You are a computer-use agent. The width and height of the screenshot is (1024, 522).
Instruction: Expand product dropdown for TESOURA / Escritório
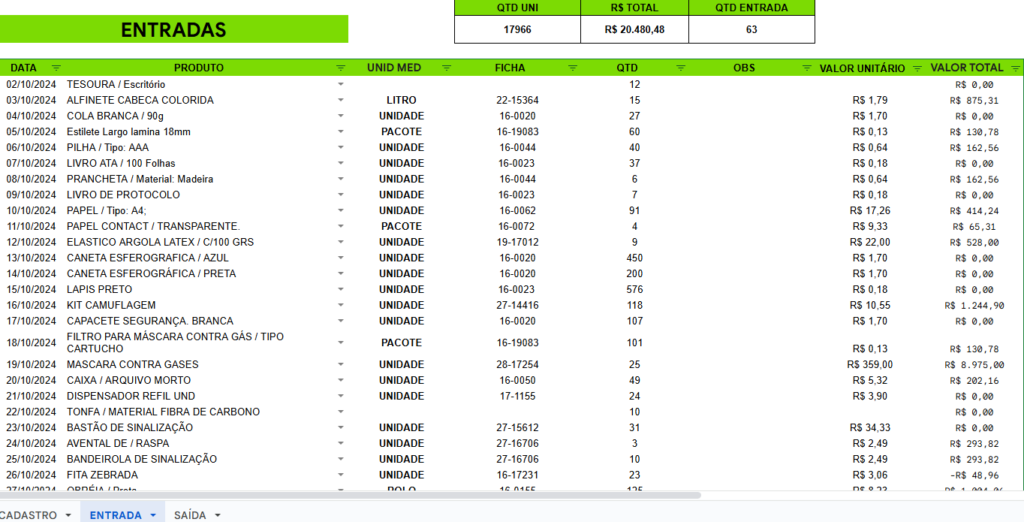(x=341, y=85)
